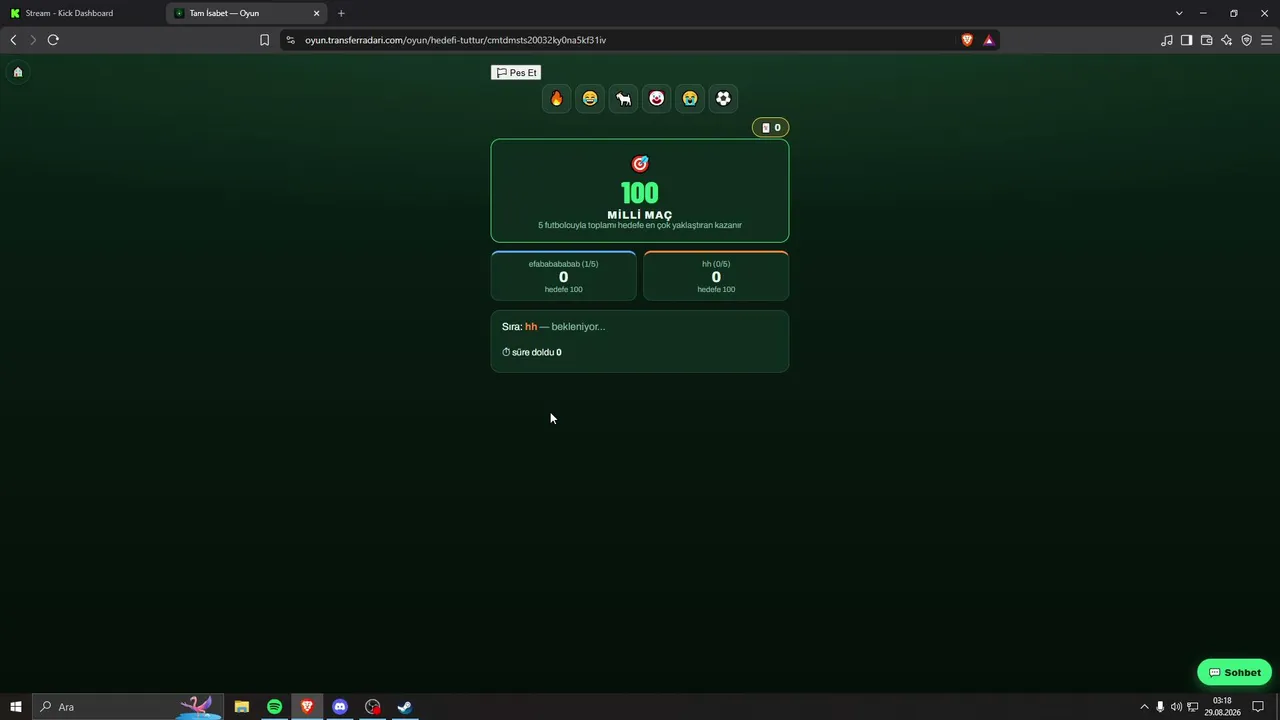
Task: Open Leo AI sparkle icon
Action: pos(1227,40)
